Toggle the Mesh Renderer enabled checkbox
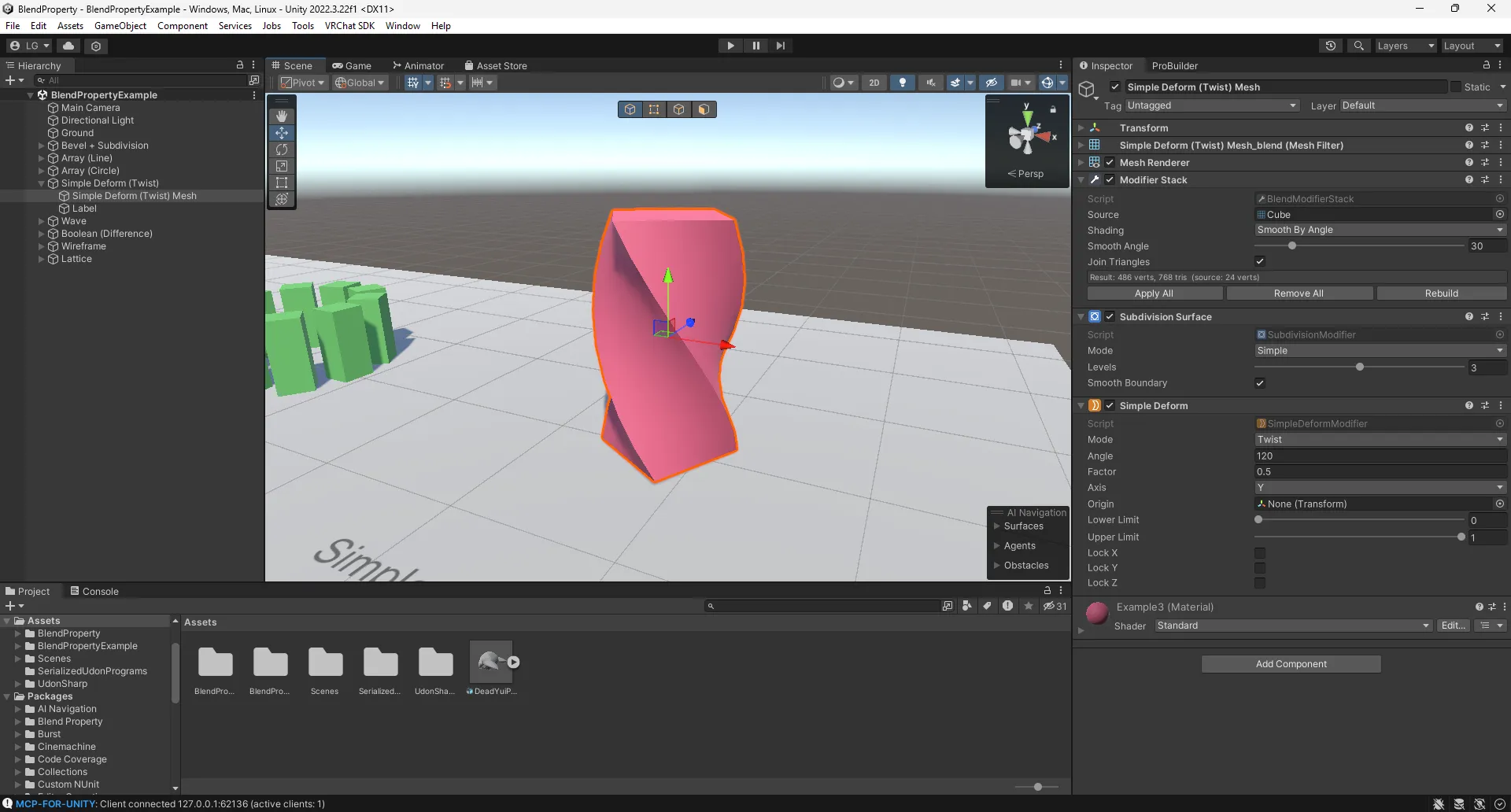The height and width of the screenshot is (812, 1511). 1110,162
